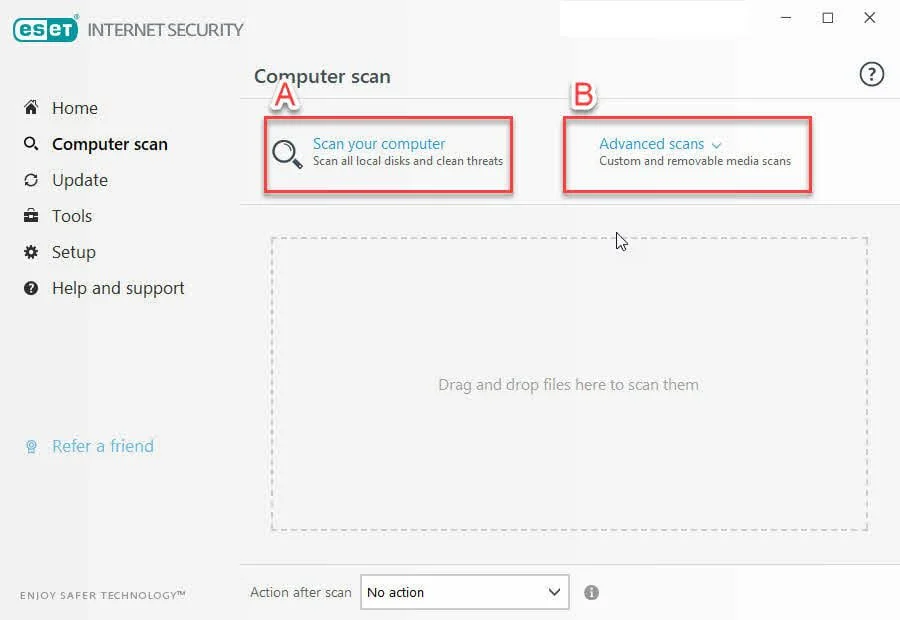Click the Home house icon

[x=31, y=108]
